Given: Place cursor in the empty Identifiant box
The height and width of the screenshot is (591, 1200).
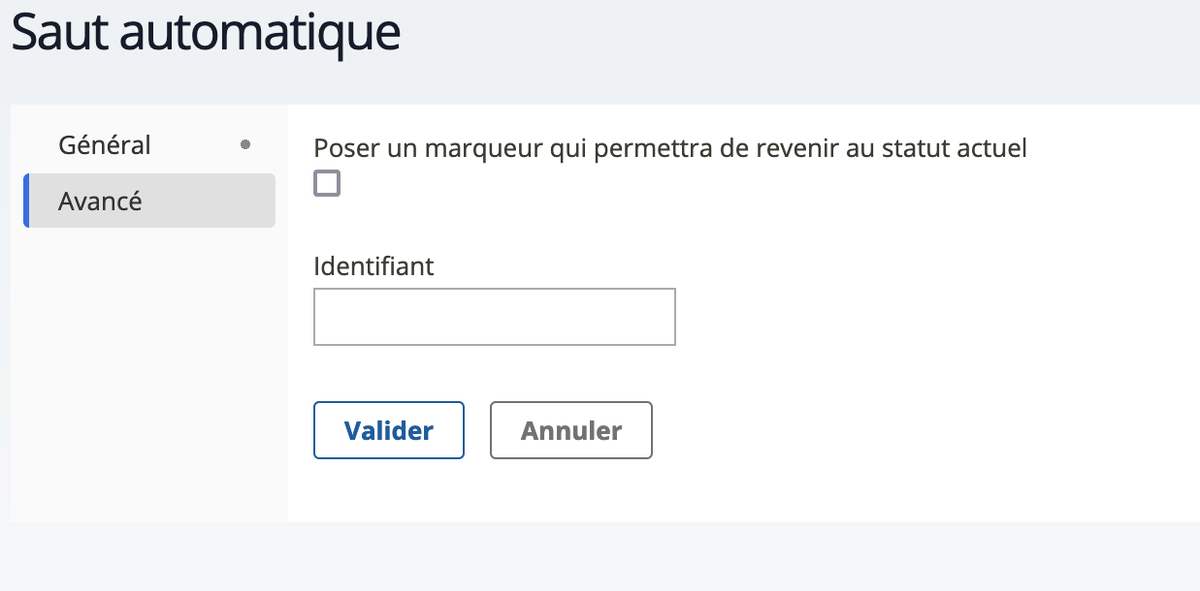Looking at the screenshot, I should point(494,317).
